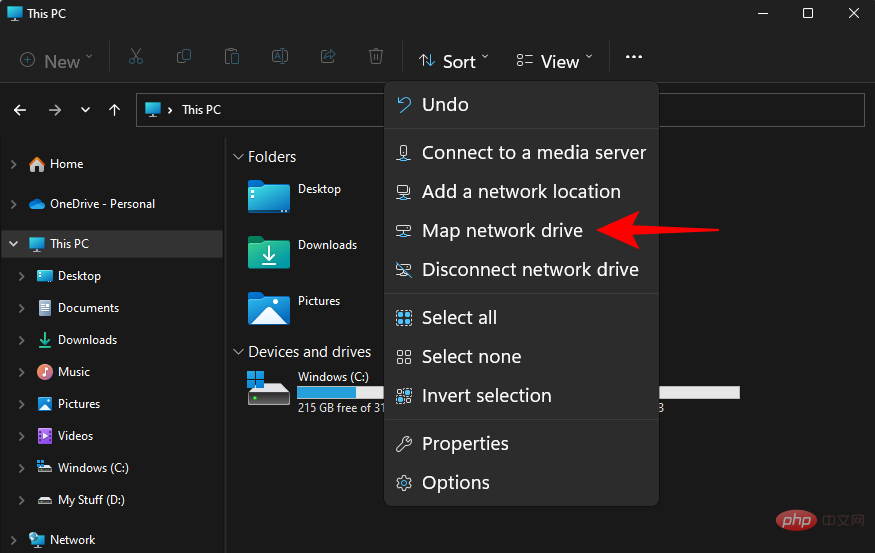Collapse the Devices and drives group
Viewport: 875px width, 553px height.
point(302,352)
